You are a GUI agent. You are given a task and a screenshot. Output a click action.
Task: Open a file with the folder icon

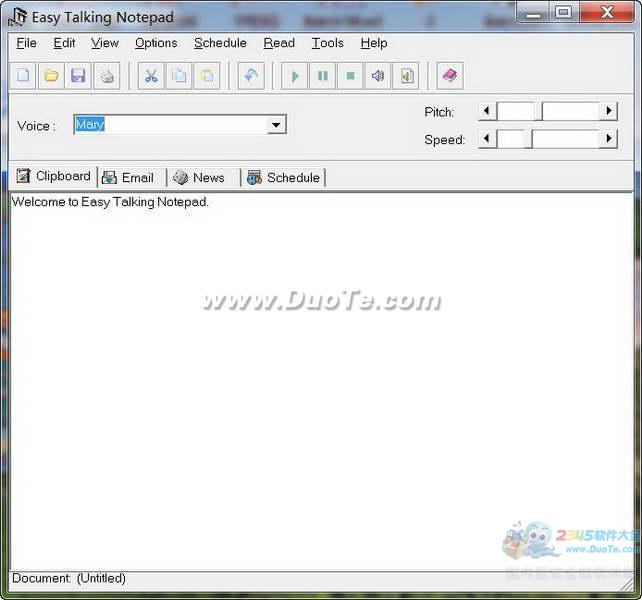51,76
